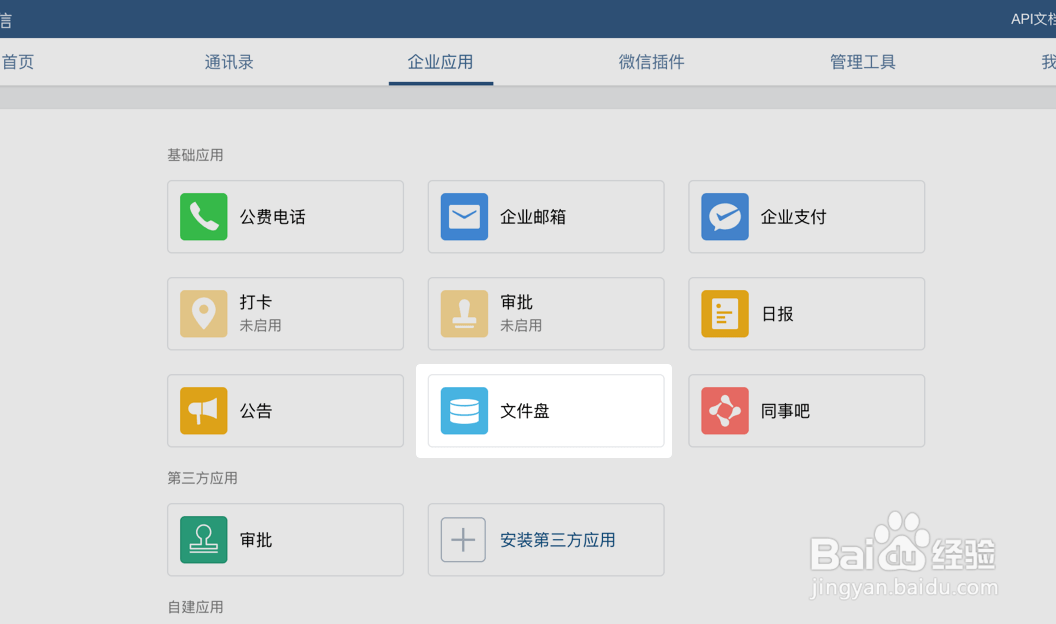The image size is (1056, 624).
Task: Open the third-party 审批 app icon
Action: [x=203, y=539]
